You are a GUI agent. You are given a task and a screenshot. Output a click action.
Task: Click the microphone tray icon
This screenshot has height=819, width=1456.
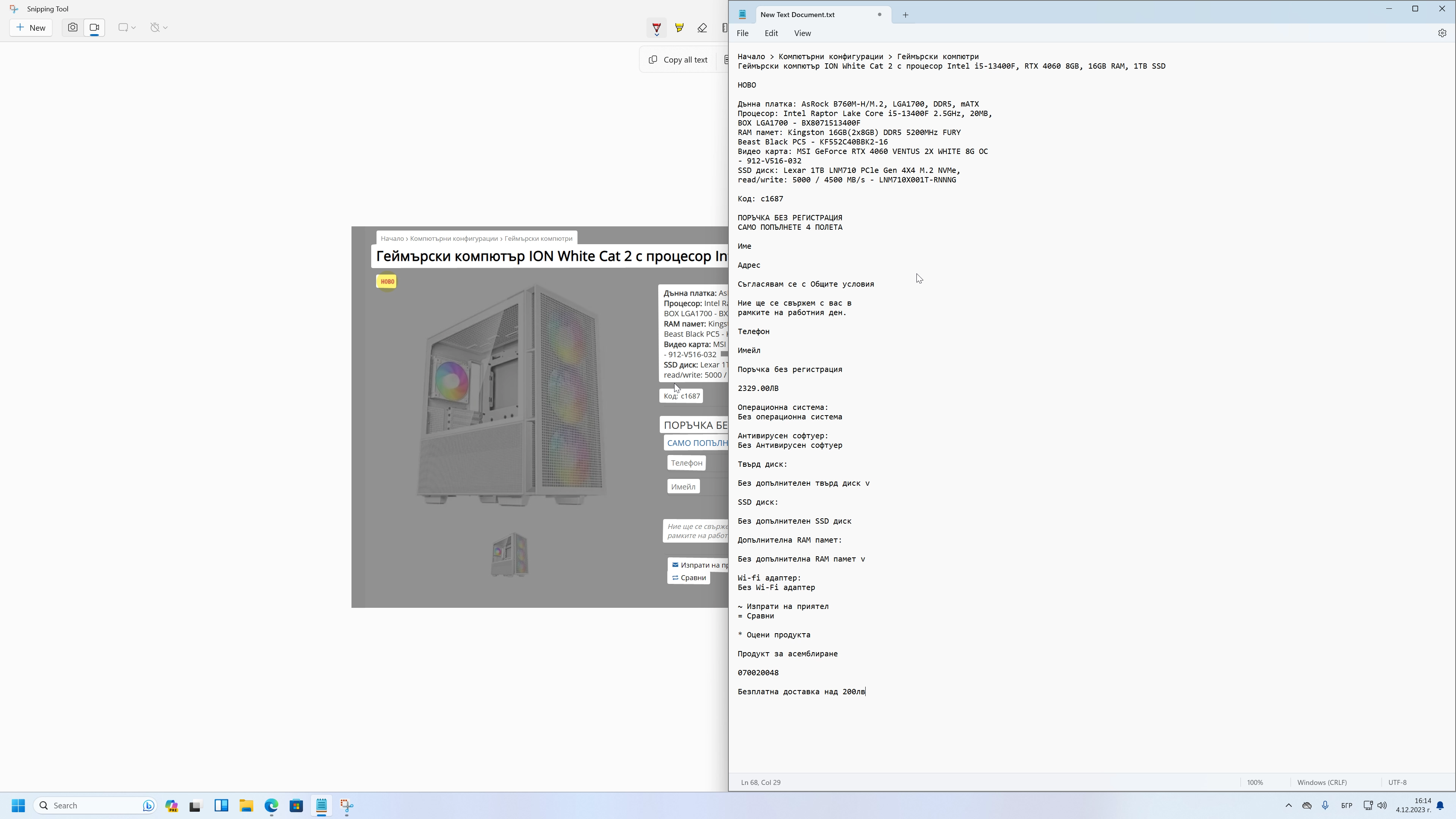(1325, 805)
